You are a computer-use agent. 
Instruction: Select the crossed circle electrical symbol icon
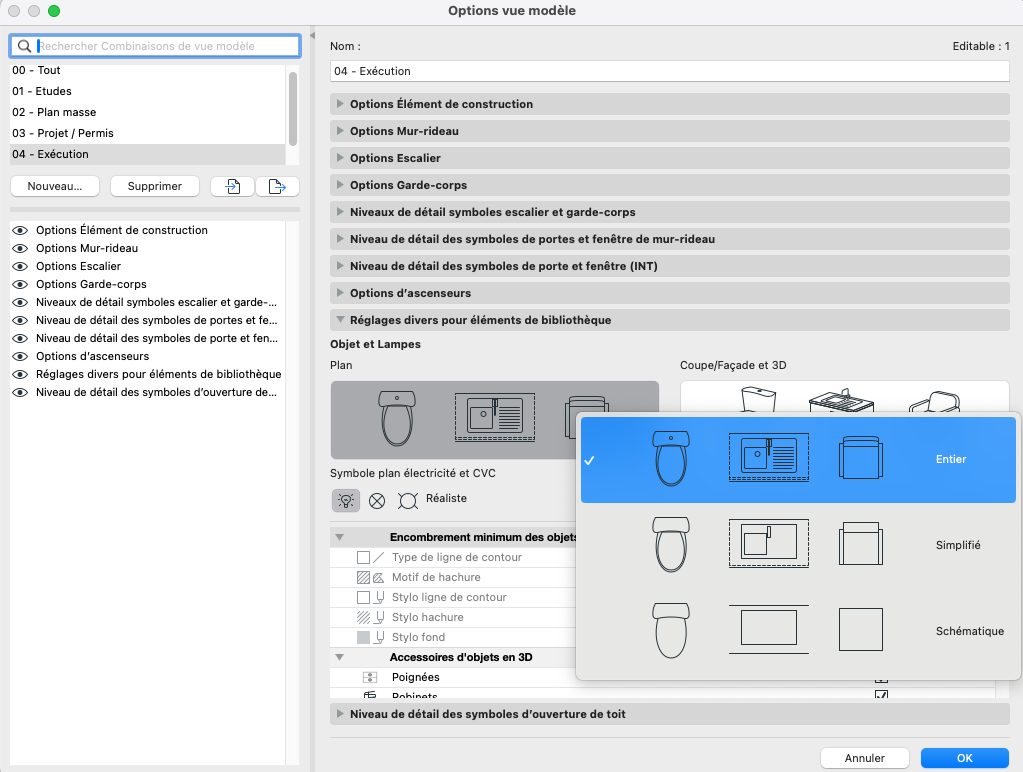(377, 501)
